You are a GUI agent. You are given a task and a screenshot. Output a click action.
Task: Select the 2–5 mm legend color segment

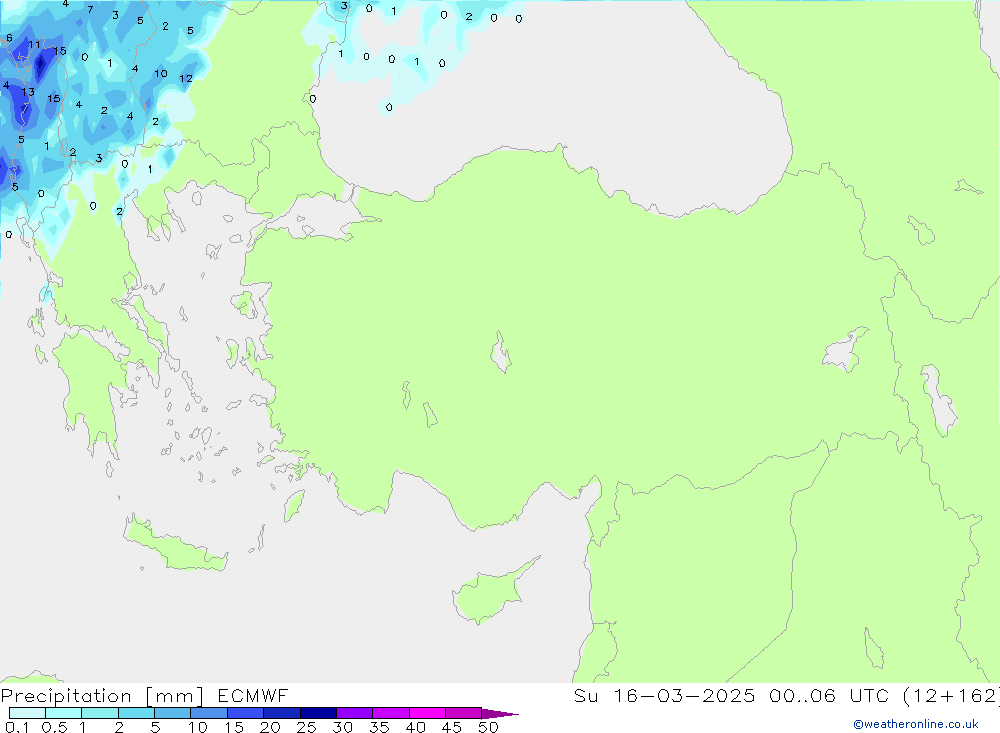click(x=136, y=713)
